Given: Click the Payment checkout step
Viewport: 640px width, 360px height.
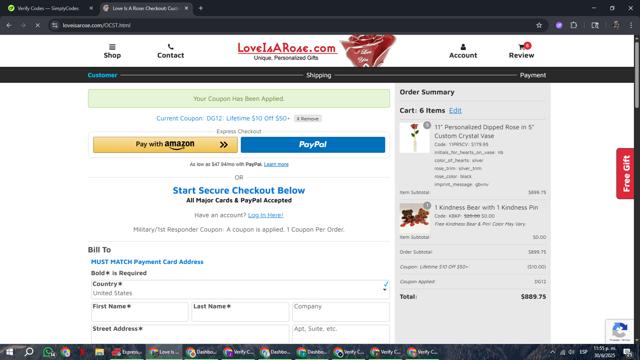Looking at the screenshot, I should click(533, 75).
